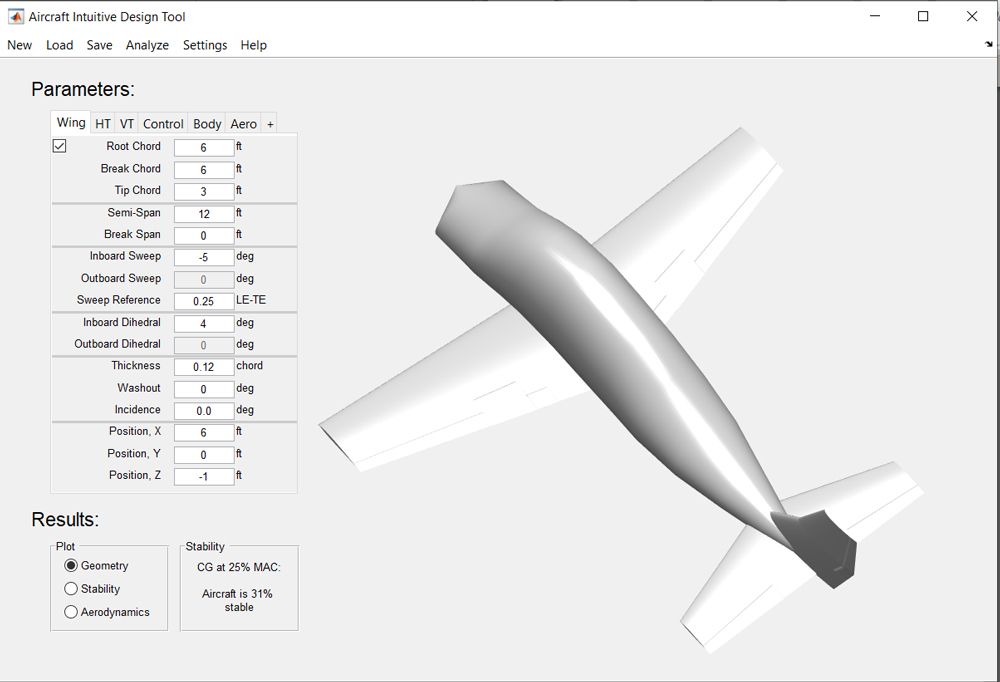Screen dimensions: 1000x682
Task: Click the MATLAB app icon in title bar
Action: [x=16, y=17]
